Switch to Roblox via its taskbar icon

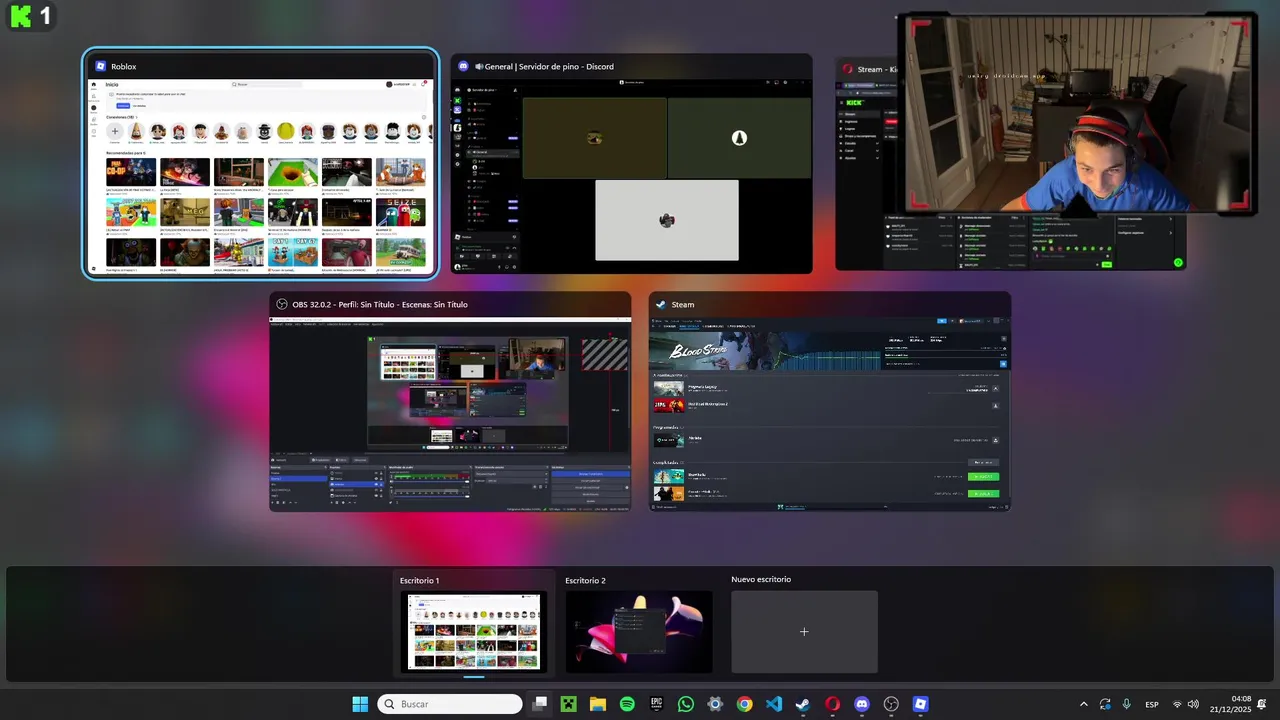(x=920, y=704)
